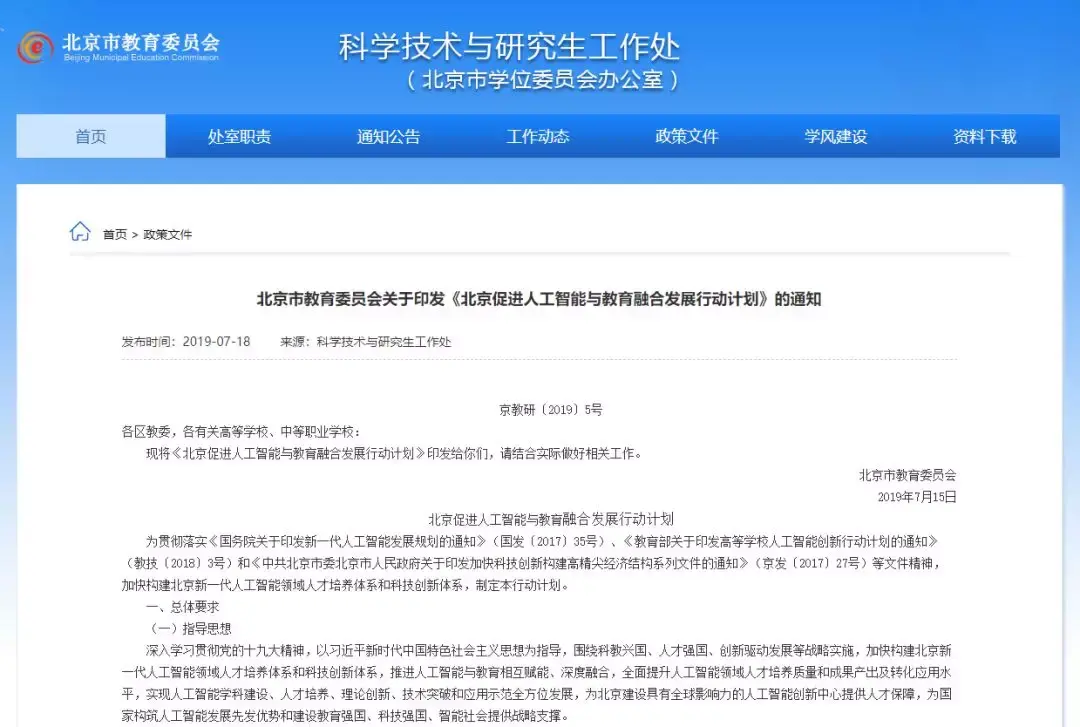Screen dimensions: 1080x727
Task: Click the 科学技术与研究生工作处 banner heading
Action: [x=509, y=48]
